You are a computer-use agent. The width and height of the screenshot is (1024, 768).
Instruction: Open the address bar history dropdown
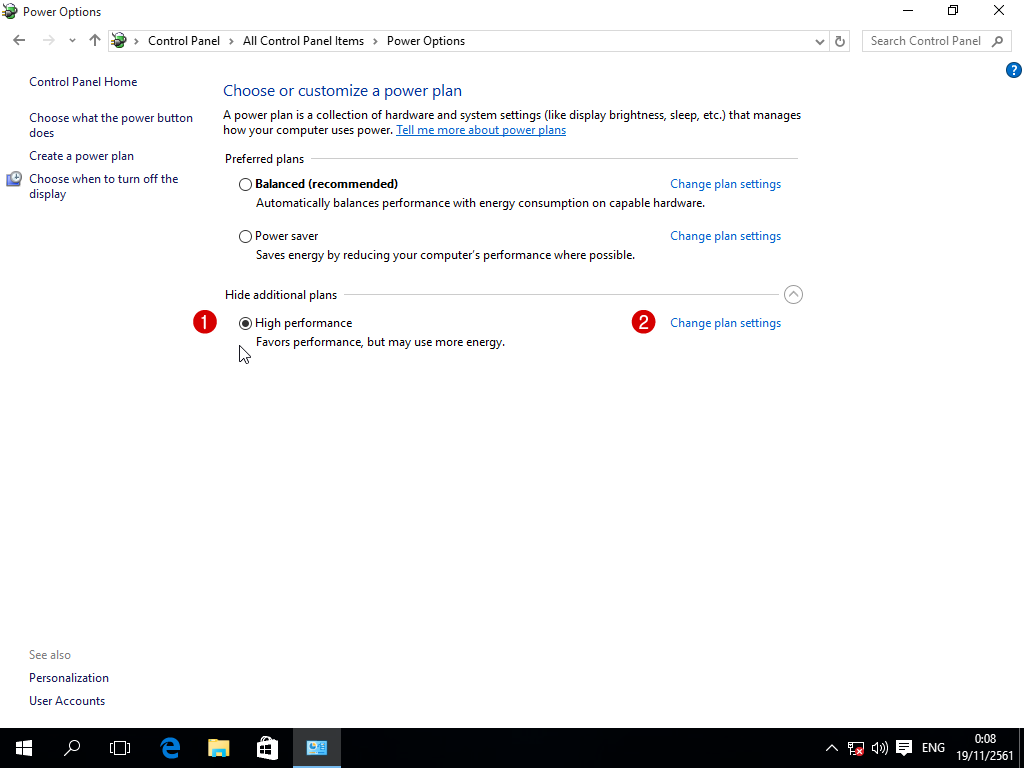click(x=820, y=41)
